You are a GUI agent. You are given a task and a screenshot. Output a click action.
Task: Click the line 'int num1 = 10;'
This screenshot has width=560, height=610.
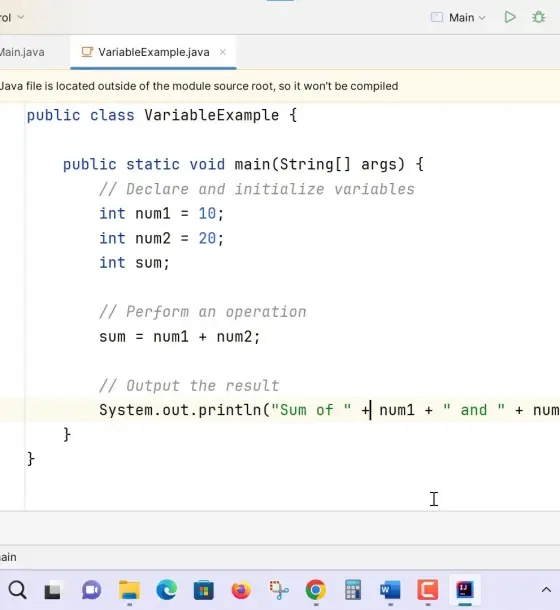click(162, 214)
